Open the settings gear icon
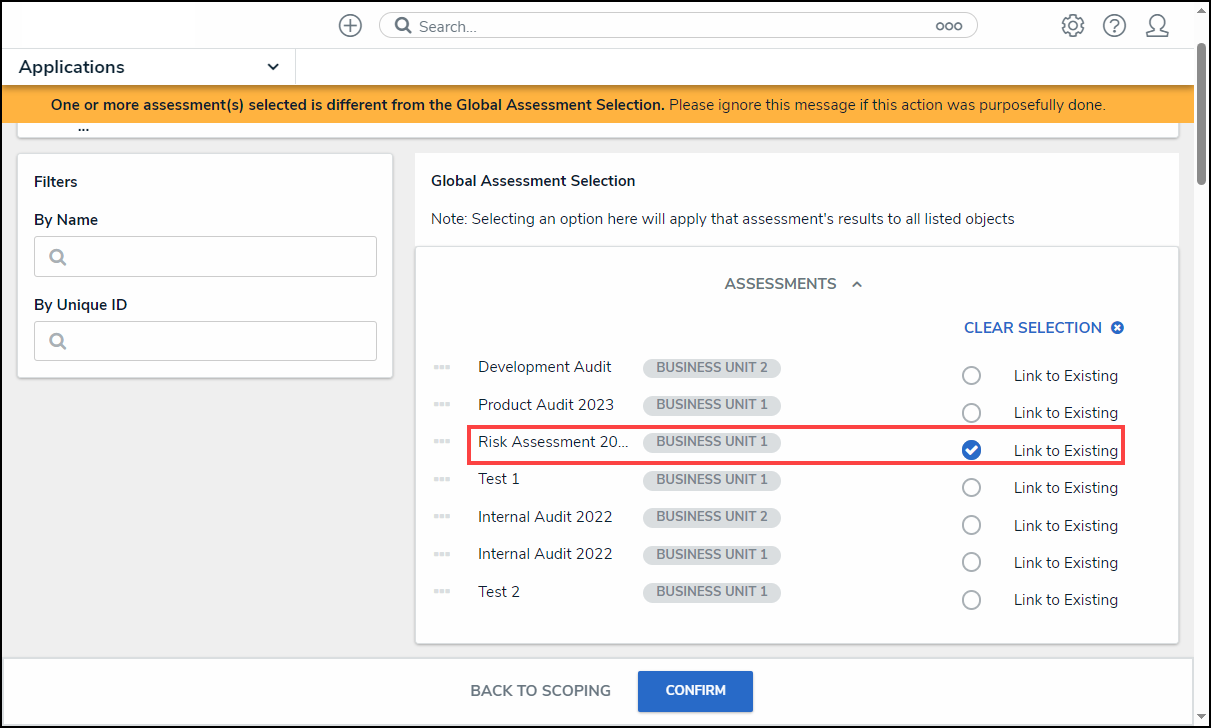The image size is (1211, 728). tap(1073, 26)
